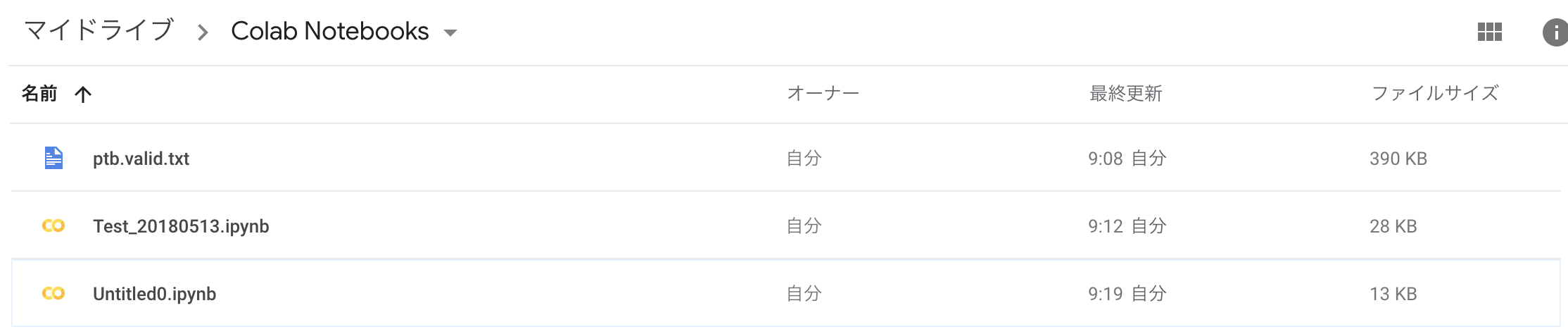Click the ファイルサイズ column header

click(x=1435, y=94)
